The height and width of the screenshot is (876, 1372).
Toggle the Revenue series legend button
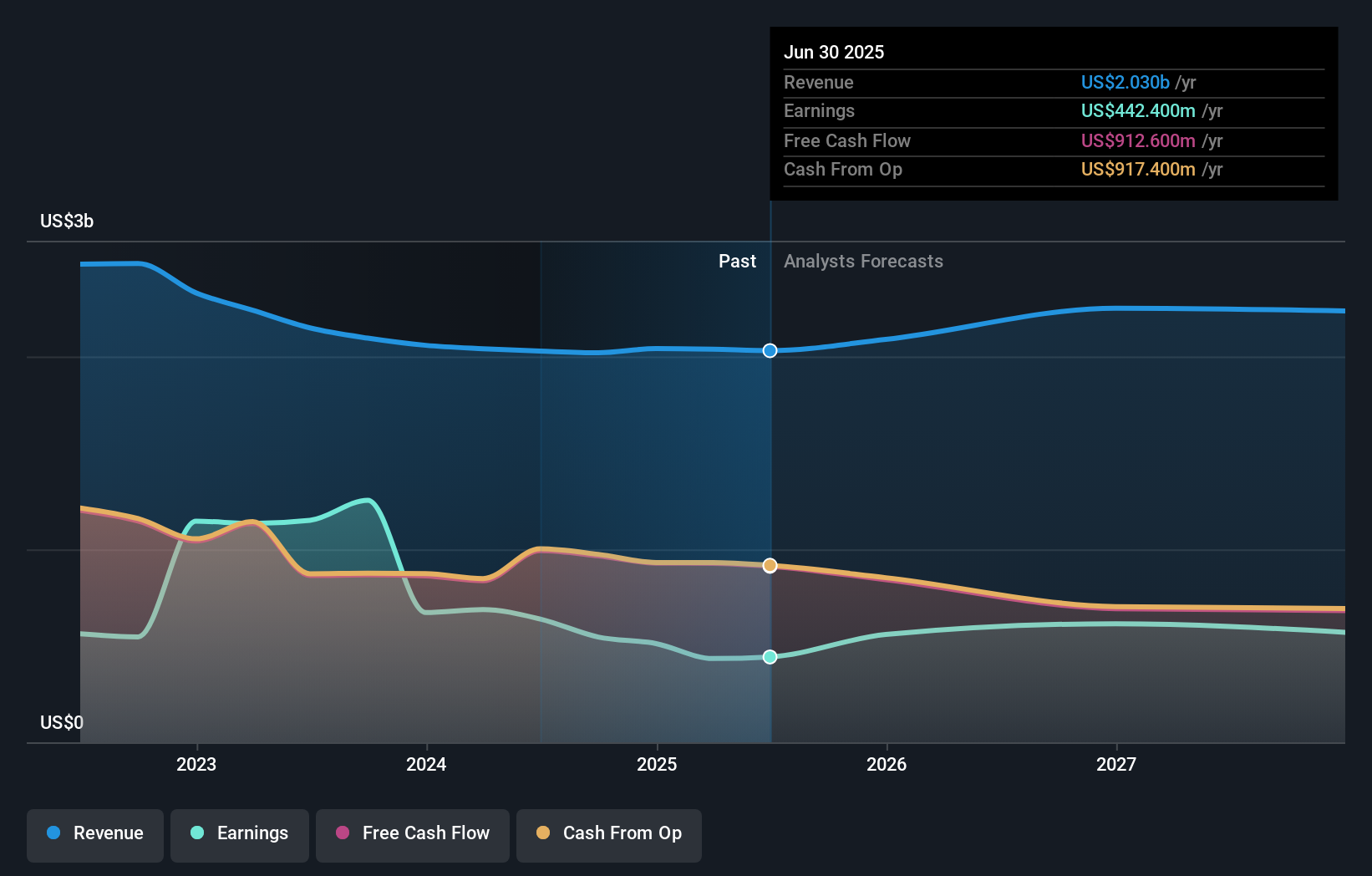[95, 834]
